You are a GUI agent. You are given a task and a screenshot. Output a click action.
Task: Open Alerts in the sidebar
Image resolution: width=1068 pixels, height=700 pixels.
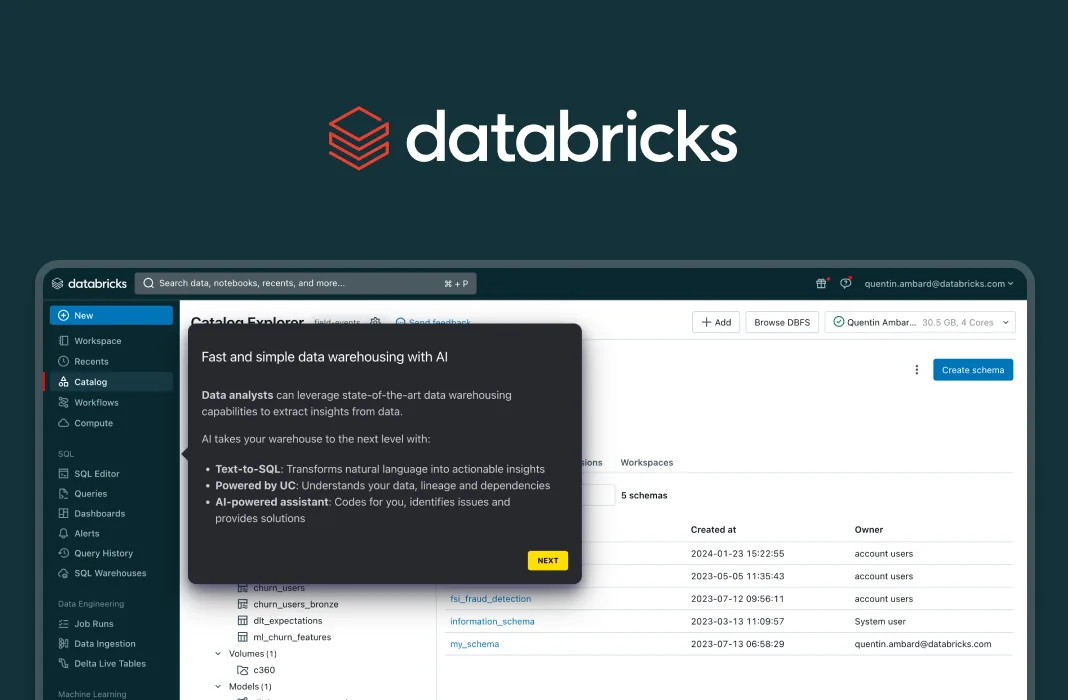[x=87, y=533]
